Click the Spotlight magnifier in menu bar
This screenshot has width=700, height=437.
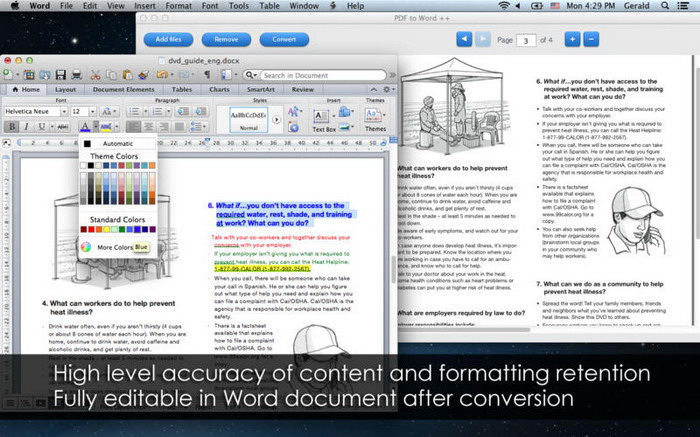coord(665,6)
